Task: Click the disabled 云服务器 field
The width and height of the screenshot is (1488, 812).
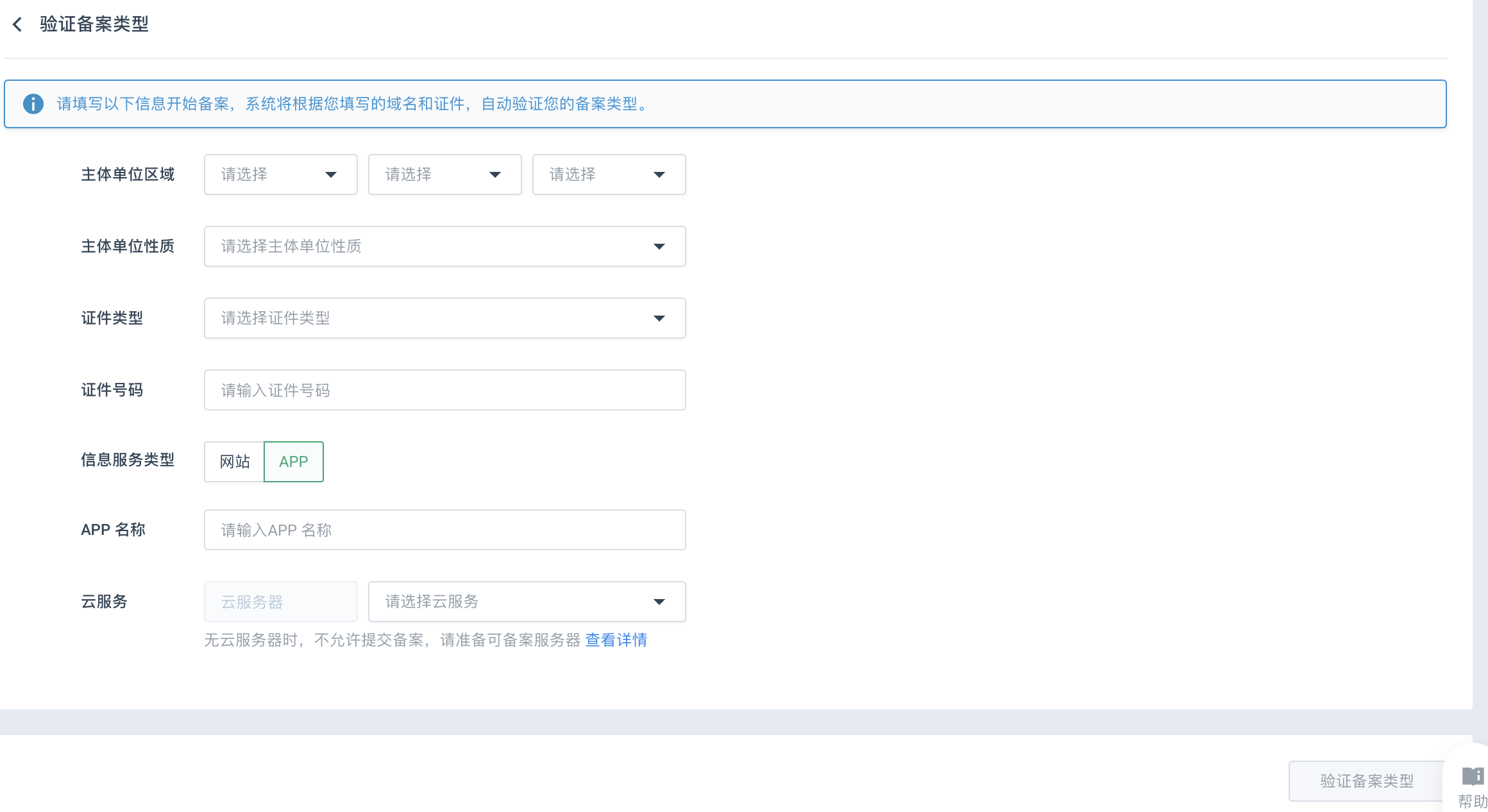Action: tap(280, 602)
